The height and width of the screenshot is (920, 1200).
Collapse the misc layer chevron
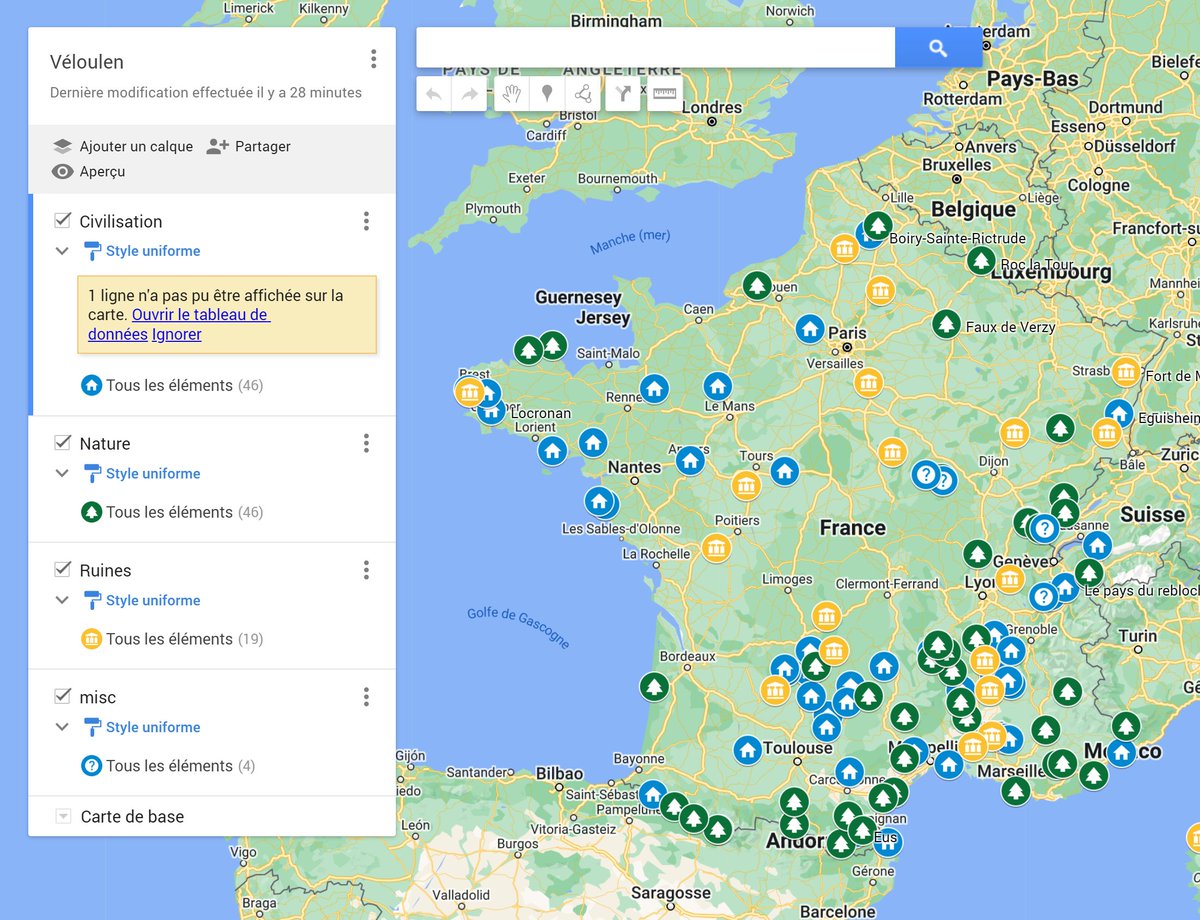click(x=62, y=727)
